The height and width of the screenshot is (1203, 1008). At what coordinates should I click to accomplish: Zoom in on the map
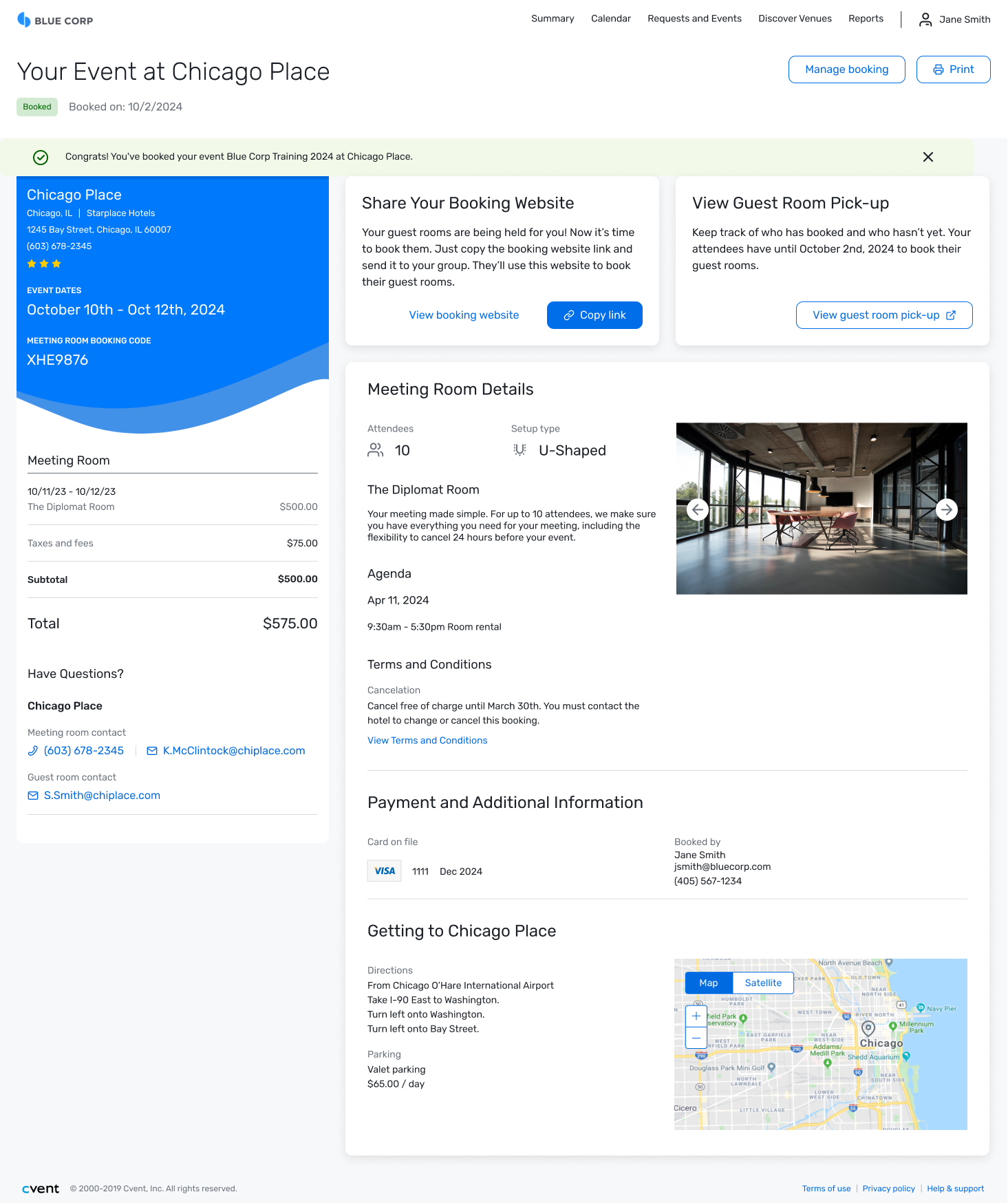696,1016
